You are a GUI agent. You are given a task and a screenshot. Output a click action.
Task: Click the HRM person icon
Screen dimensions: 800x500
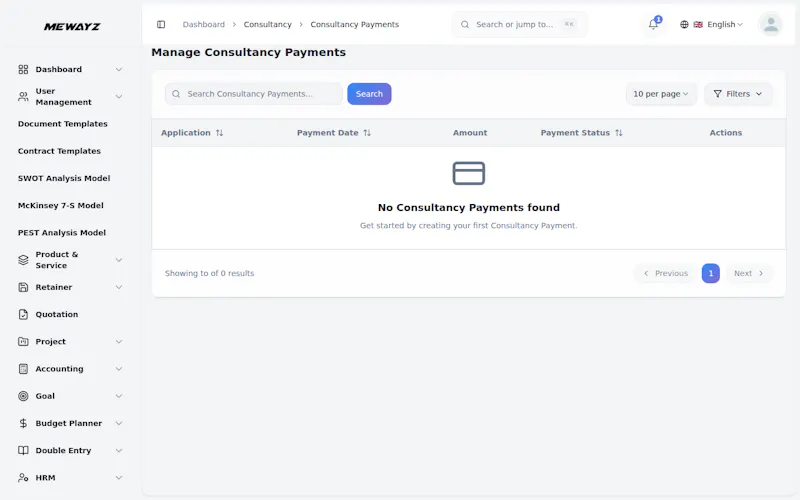coord(23,478)
